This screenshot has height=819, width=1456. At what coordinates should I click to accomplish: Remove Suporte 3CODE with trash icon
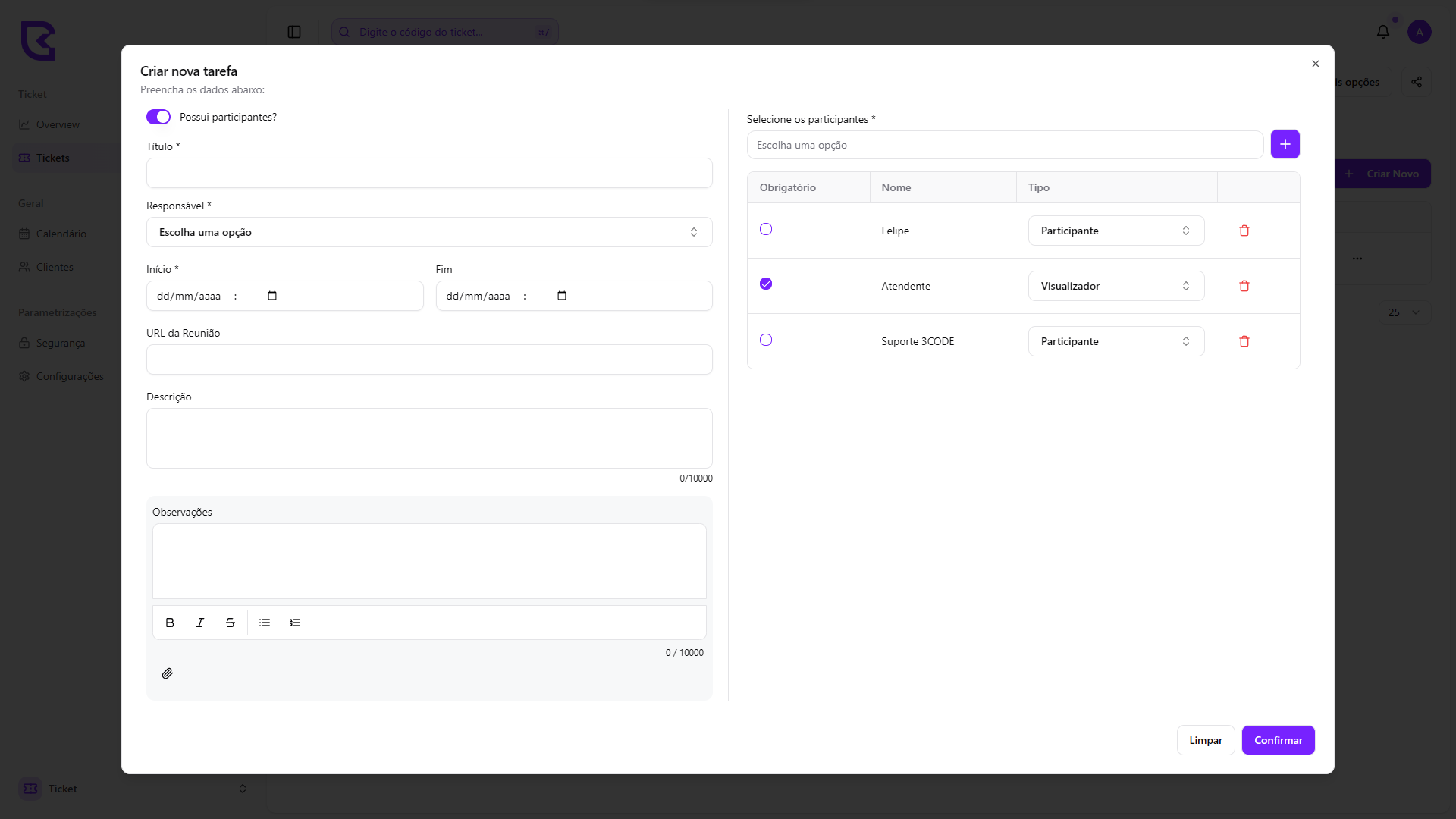pos(1244,341)
